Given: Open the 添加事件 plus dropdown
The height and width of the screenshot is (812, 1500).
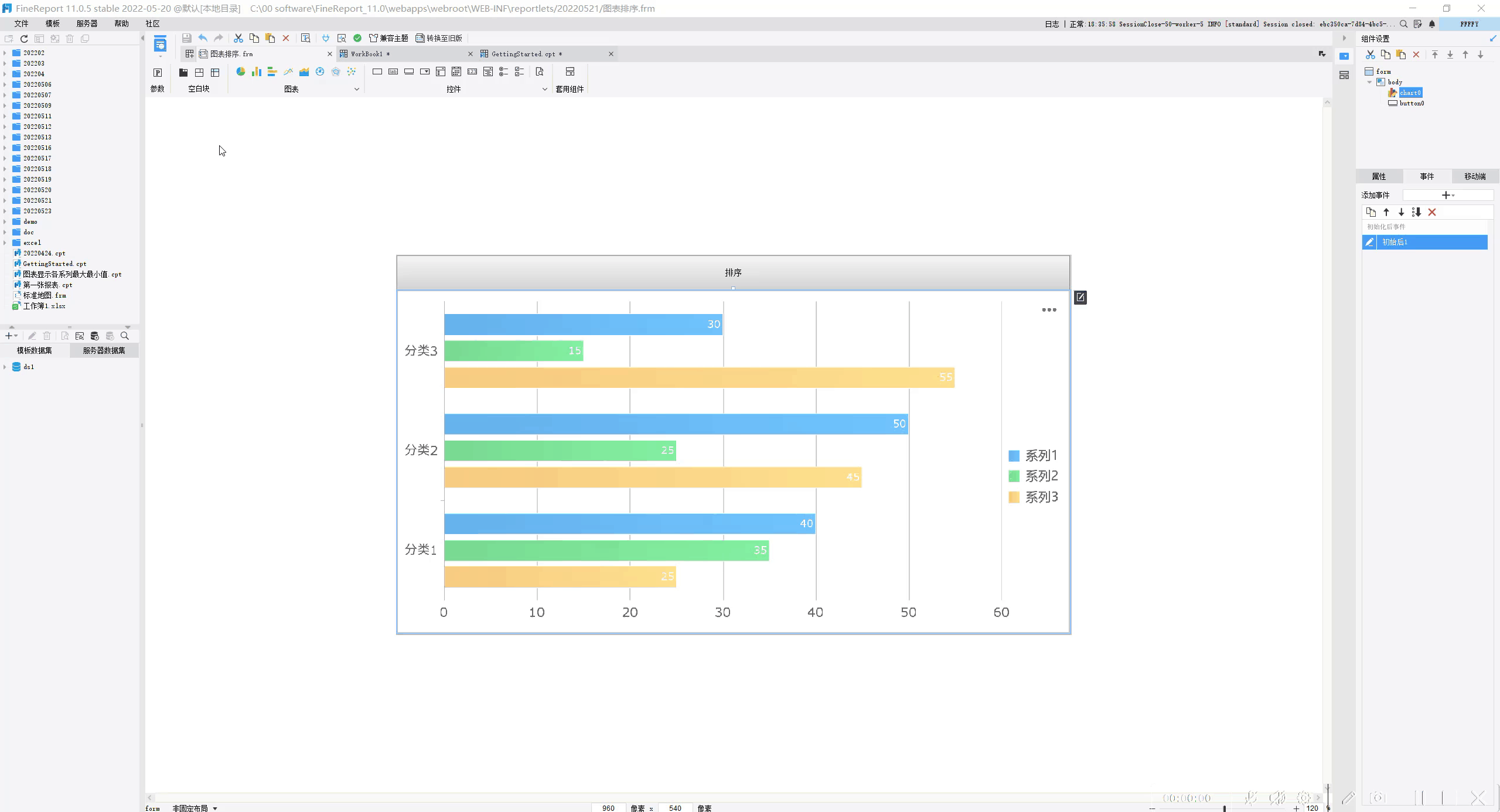Looking at the screenshot, I should (x=1448, y=195).
